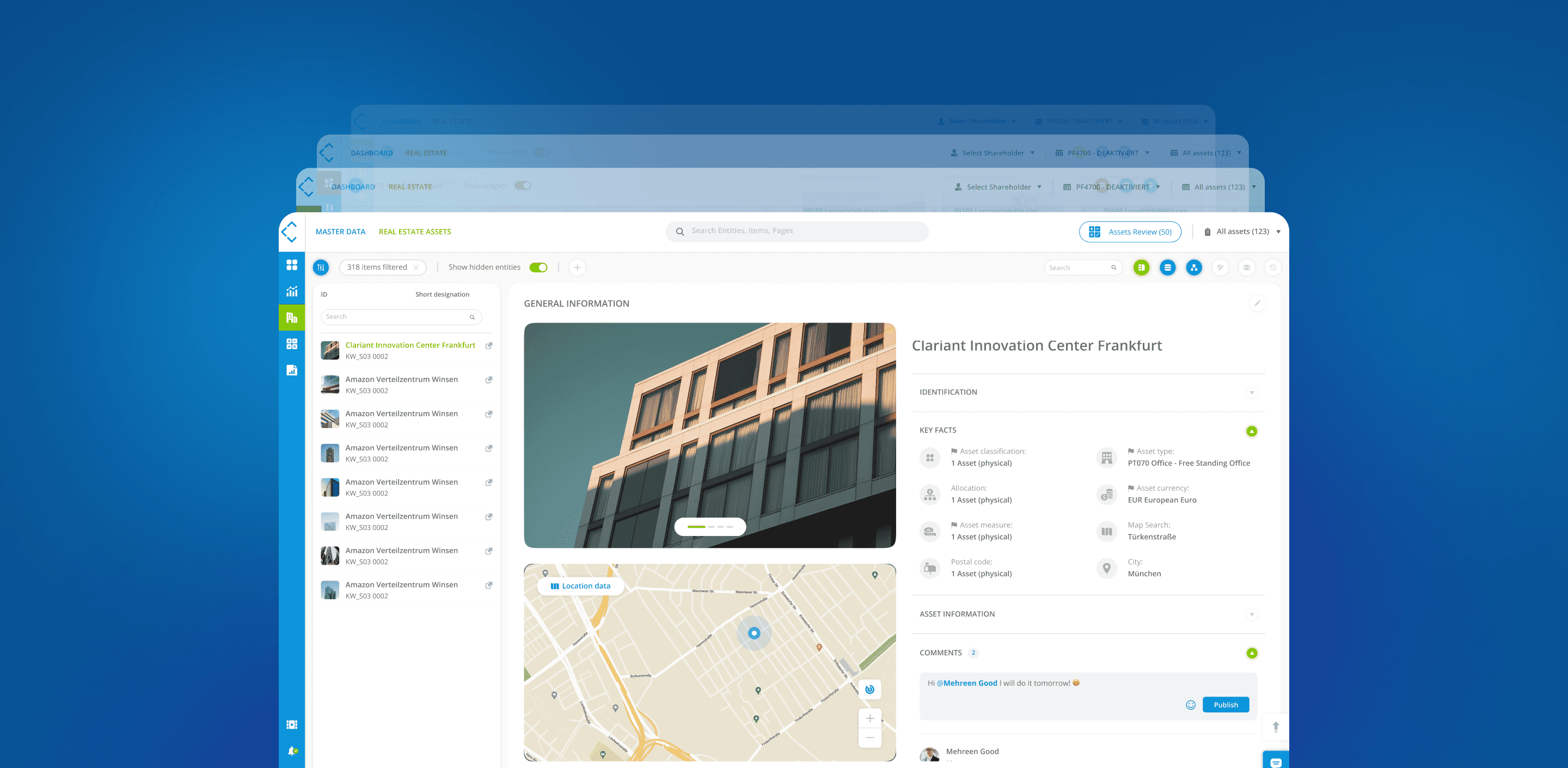Click the notifications bell in sidebar
The width and height of the screenshot is (1568, 768).
point(292,751)
